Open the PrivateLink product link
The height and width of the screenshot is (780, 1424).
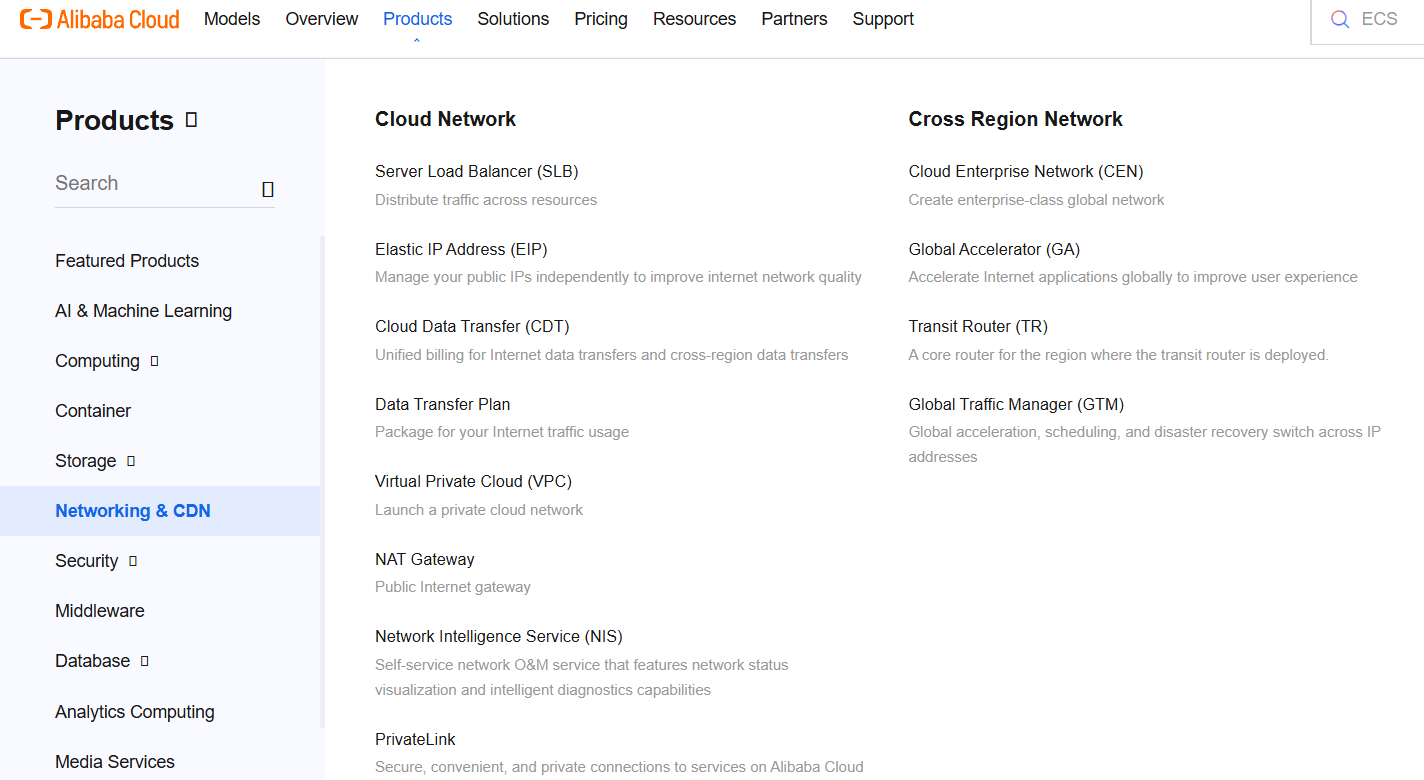[415, 740]
